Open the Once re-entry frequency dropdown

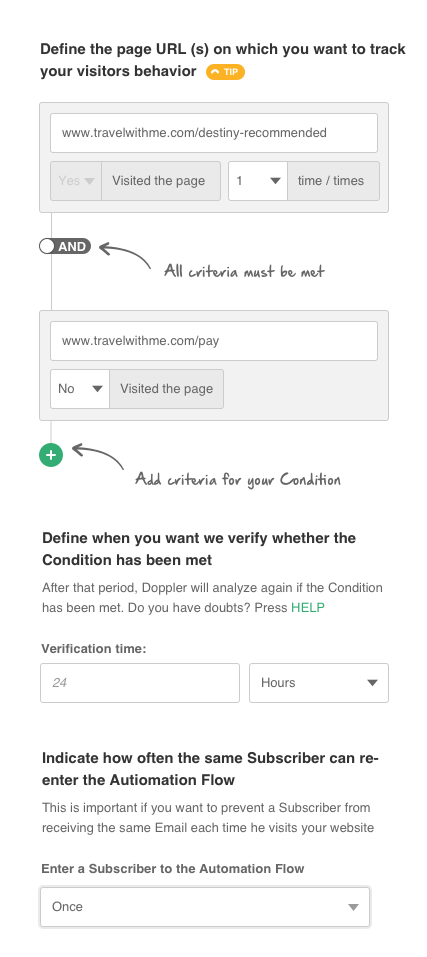click(x=205, y=907)
